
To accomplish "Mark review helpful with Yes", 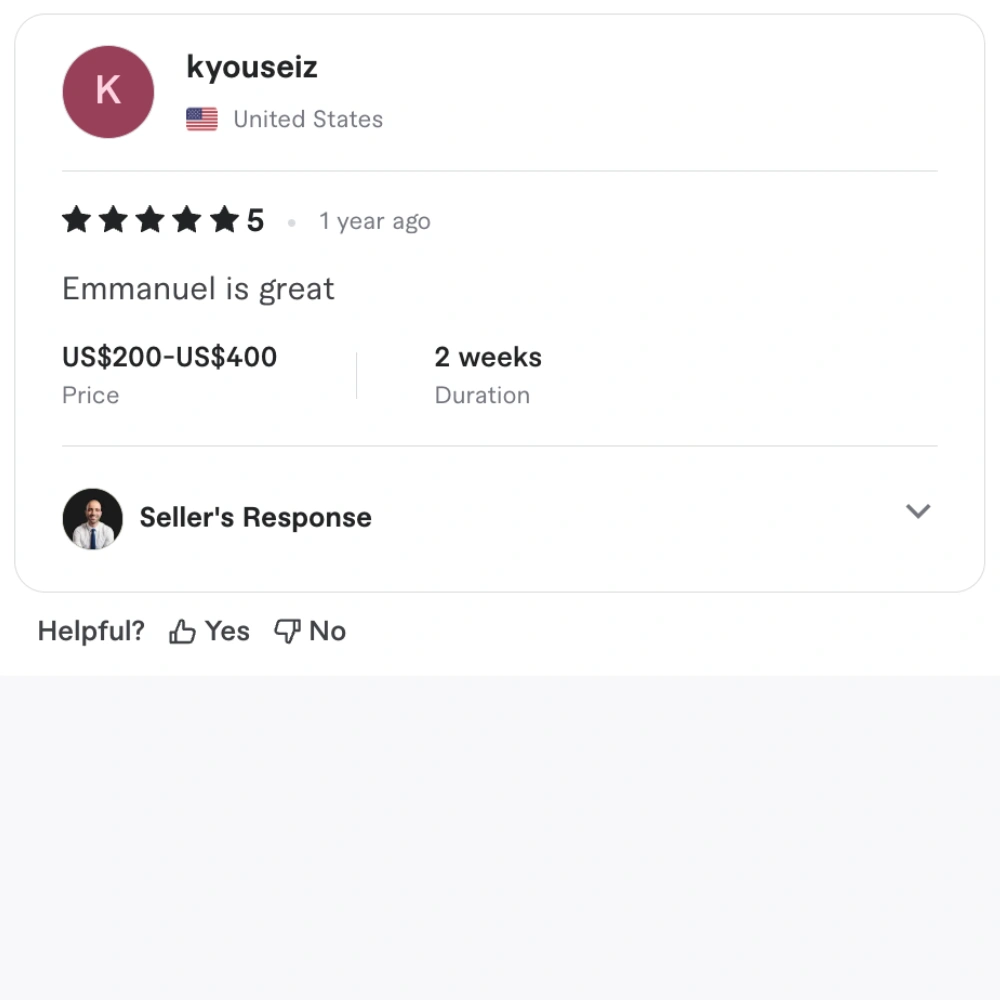I will (209, 631).
